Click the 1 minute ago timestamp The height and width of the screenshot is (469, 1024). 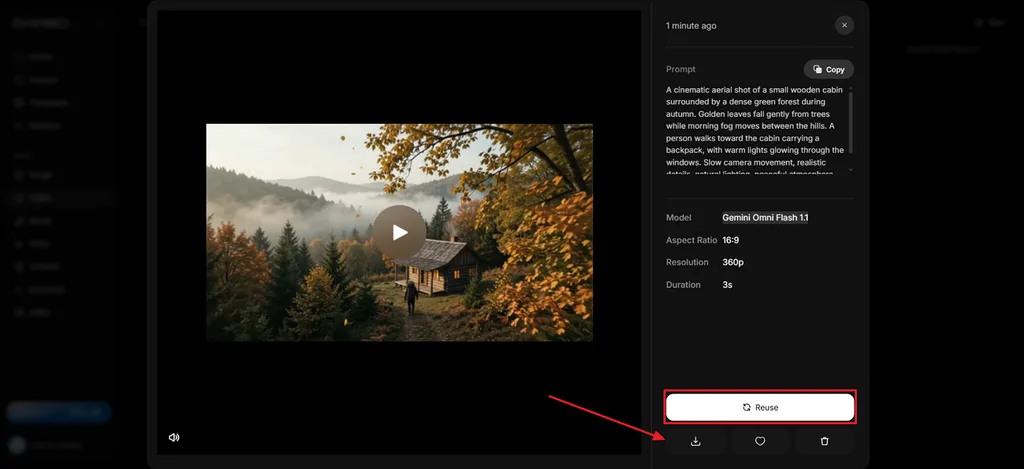click(x=691, y=25)
